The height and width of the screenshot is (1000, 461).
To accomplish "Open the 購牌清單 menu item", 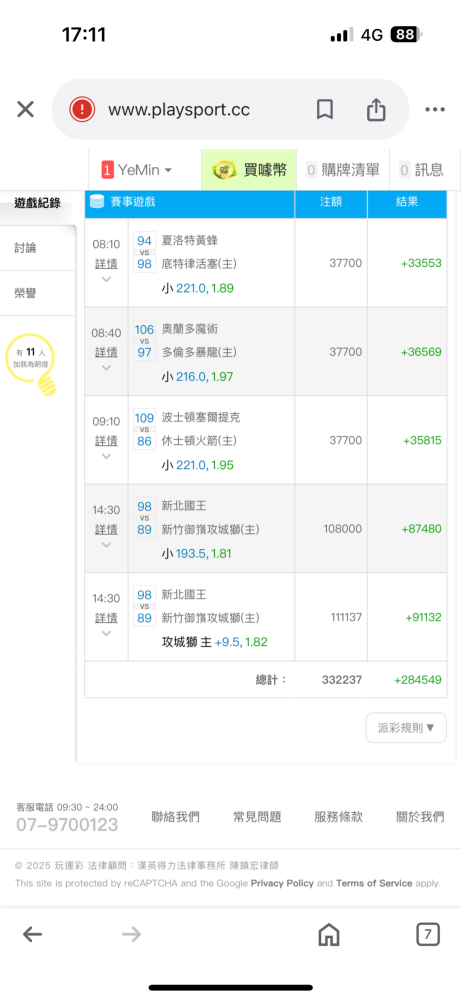I will (x=343, y=170).
